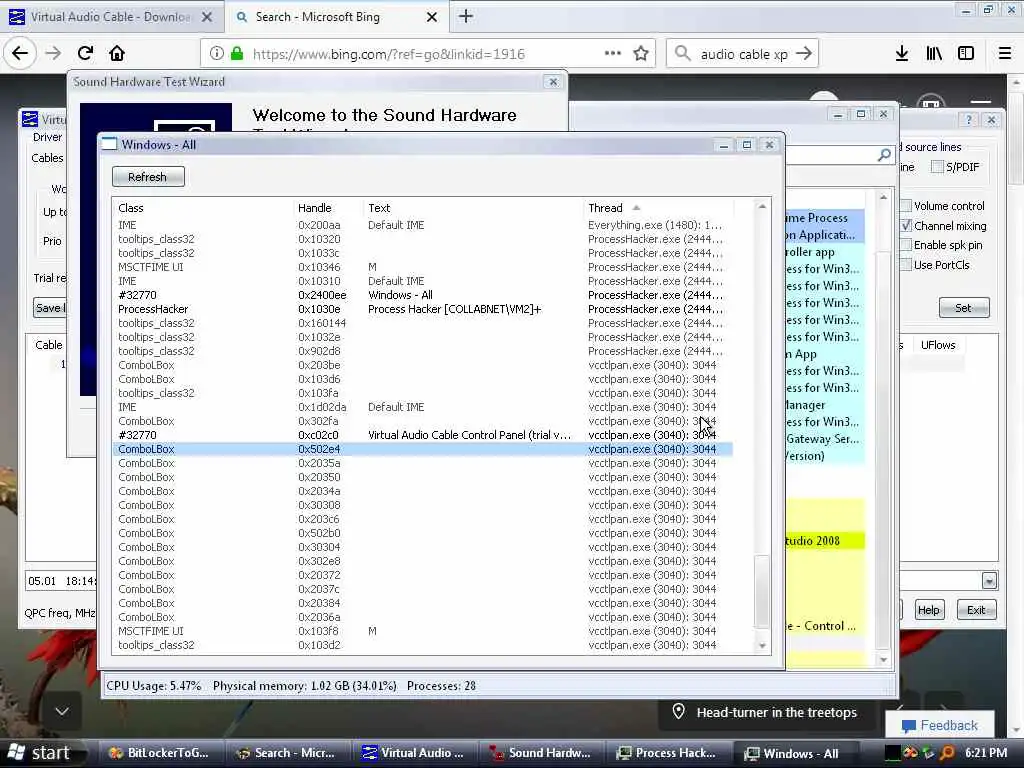Select the highlighted ComboBox row 0x502e4
This screenshot has height=768, width=1024.
coord(423,449)
